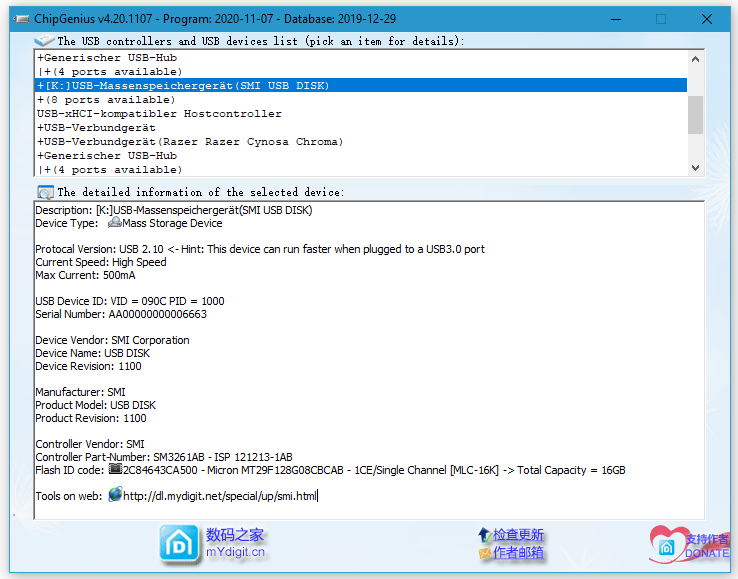Click the Flash ID code Micron line
The width and height of the screenshot is (738, 579).
[x=330, y=470]
